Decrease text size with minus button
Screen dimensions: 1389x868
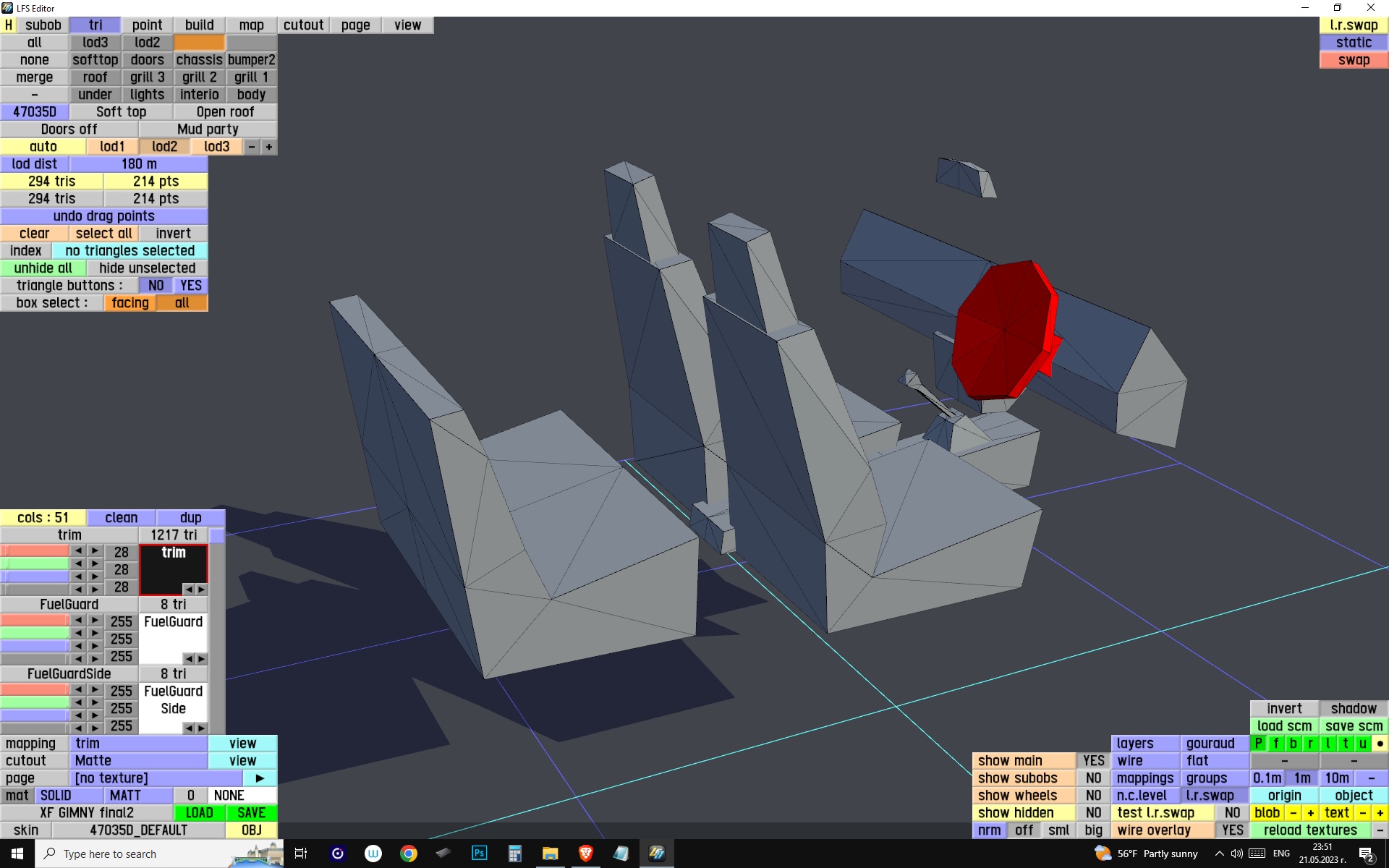(1362, 813)
